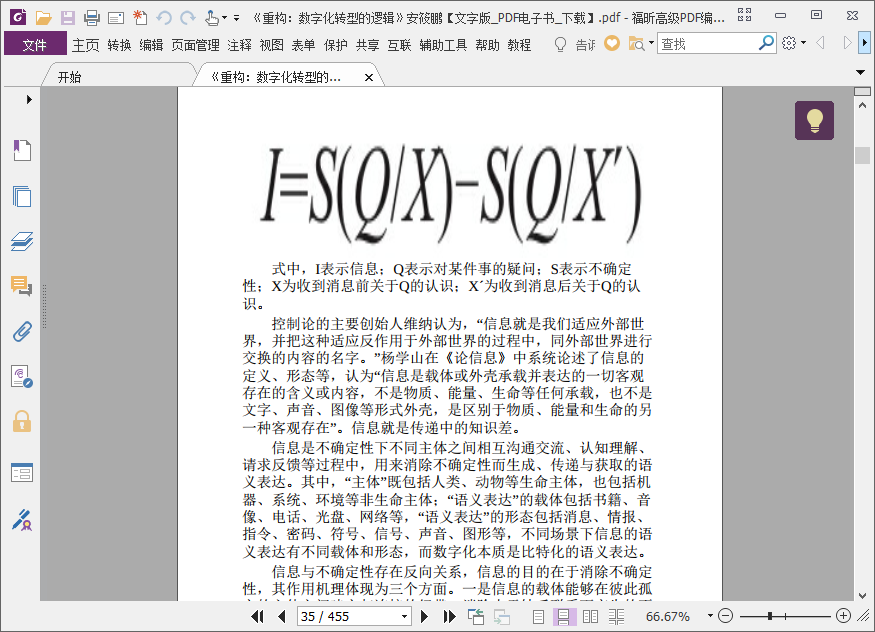Email the document using the envelope icon

pos(116,18)
